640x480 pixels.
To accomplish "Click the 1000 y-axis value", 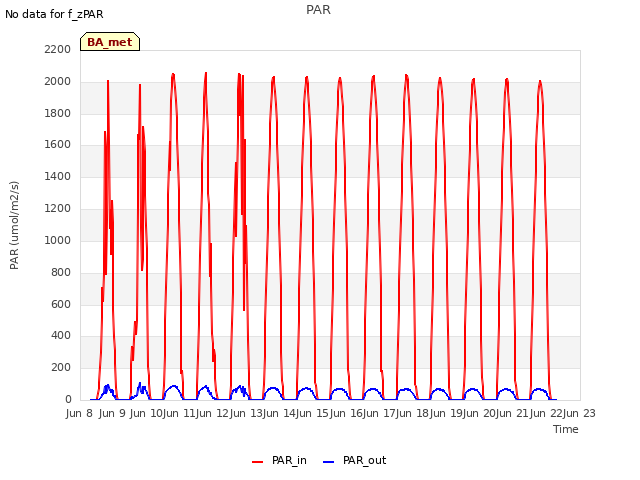I will [x=58, y=240].
